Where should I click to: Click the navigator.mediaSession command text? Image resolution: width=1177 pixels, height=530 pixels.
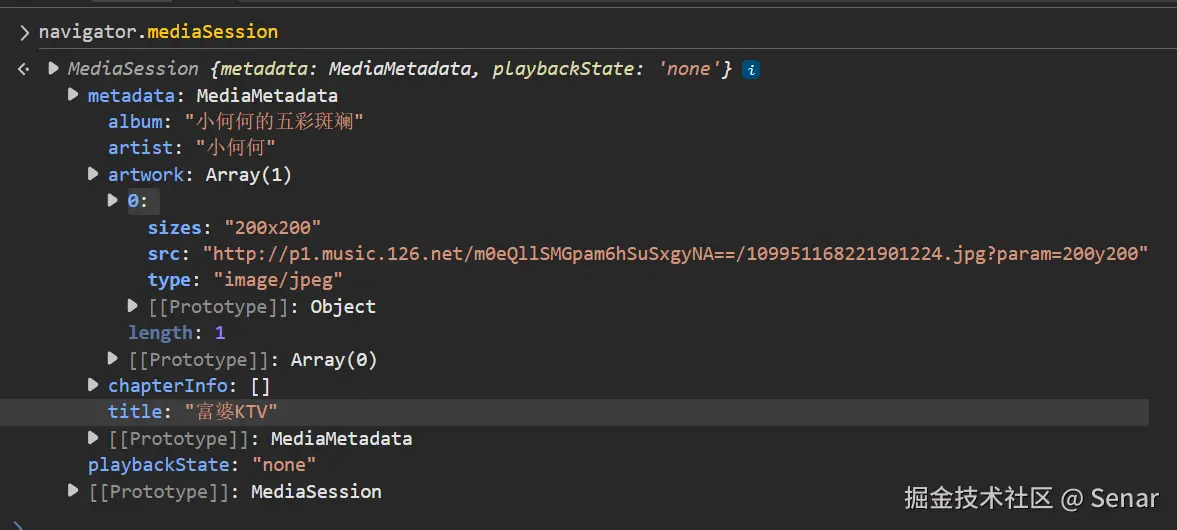pyautogui.click(x=158, y=32)
